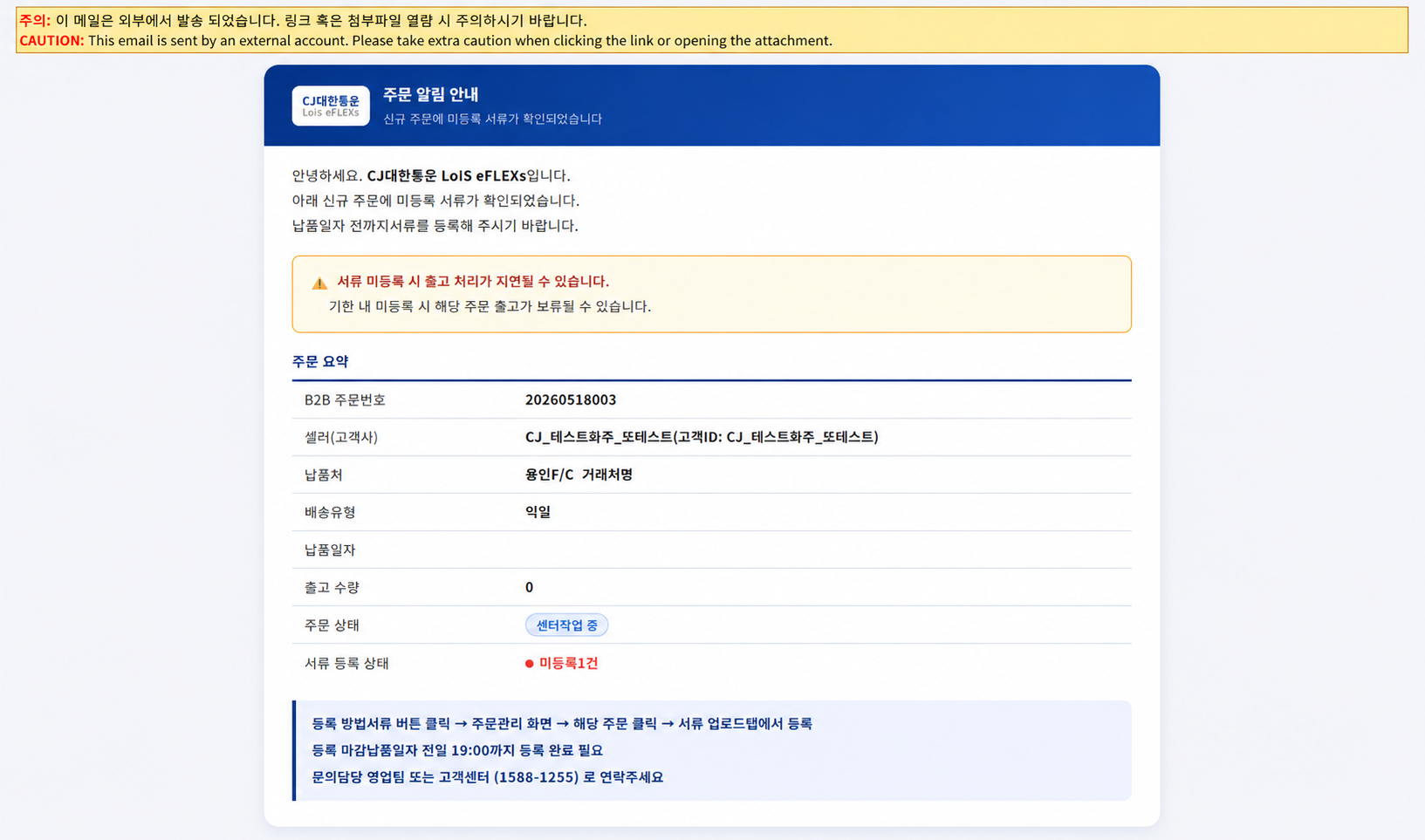Click the 등록 마감 deadline line mentioning 19:00
The width and height of the screenshot is (1425, 840).
pyautogui.click(x=457, y=750)
